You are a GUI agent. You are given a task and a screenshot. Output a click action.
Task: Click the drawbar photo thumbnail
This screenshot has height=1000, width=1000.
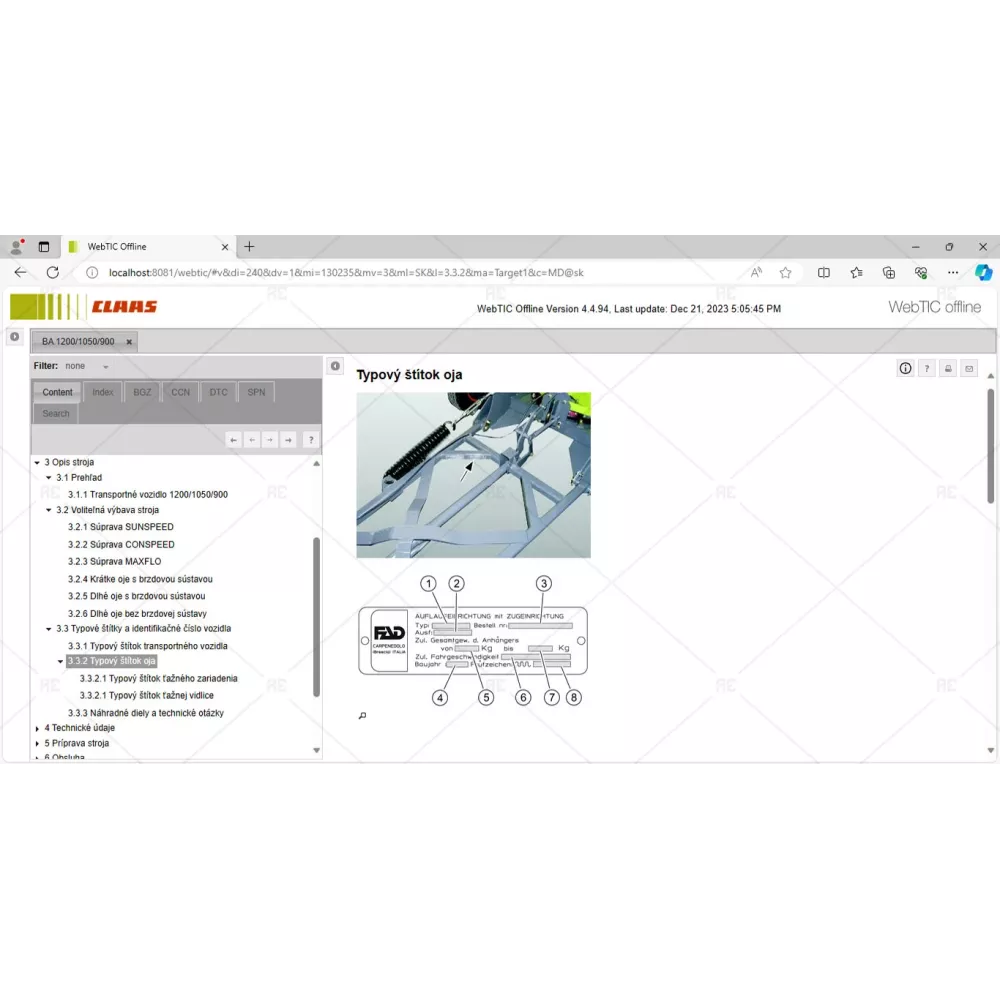pyautogui.click(x=473, y=474)
